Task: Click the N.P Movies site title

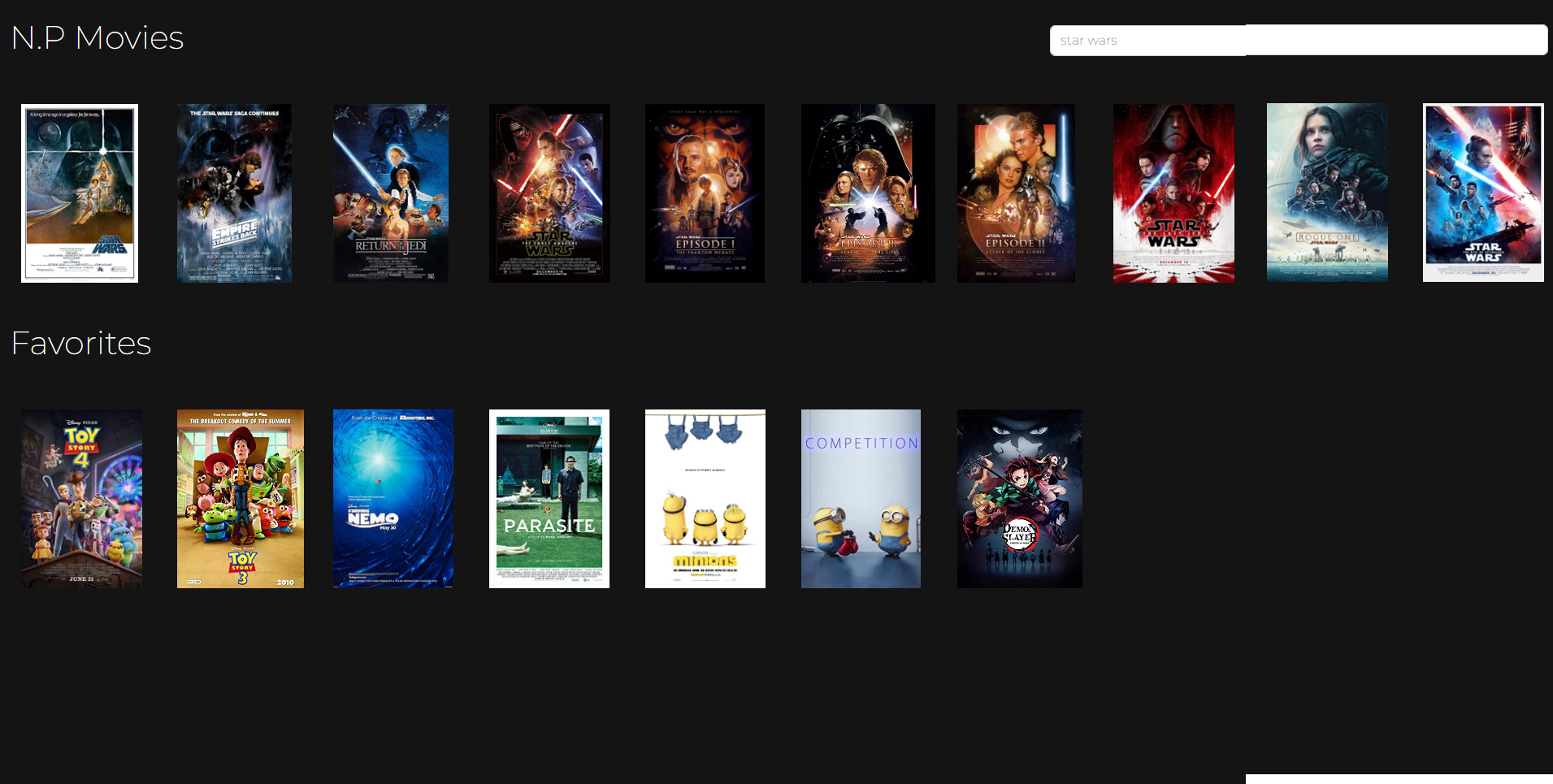Action: pos(98,37)
